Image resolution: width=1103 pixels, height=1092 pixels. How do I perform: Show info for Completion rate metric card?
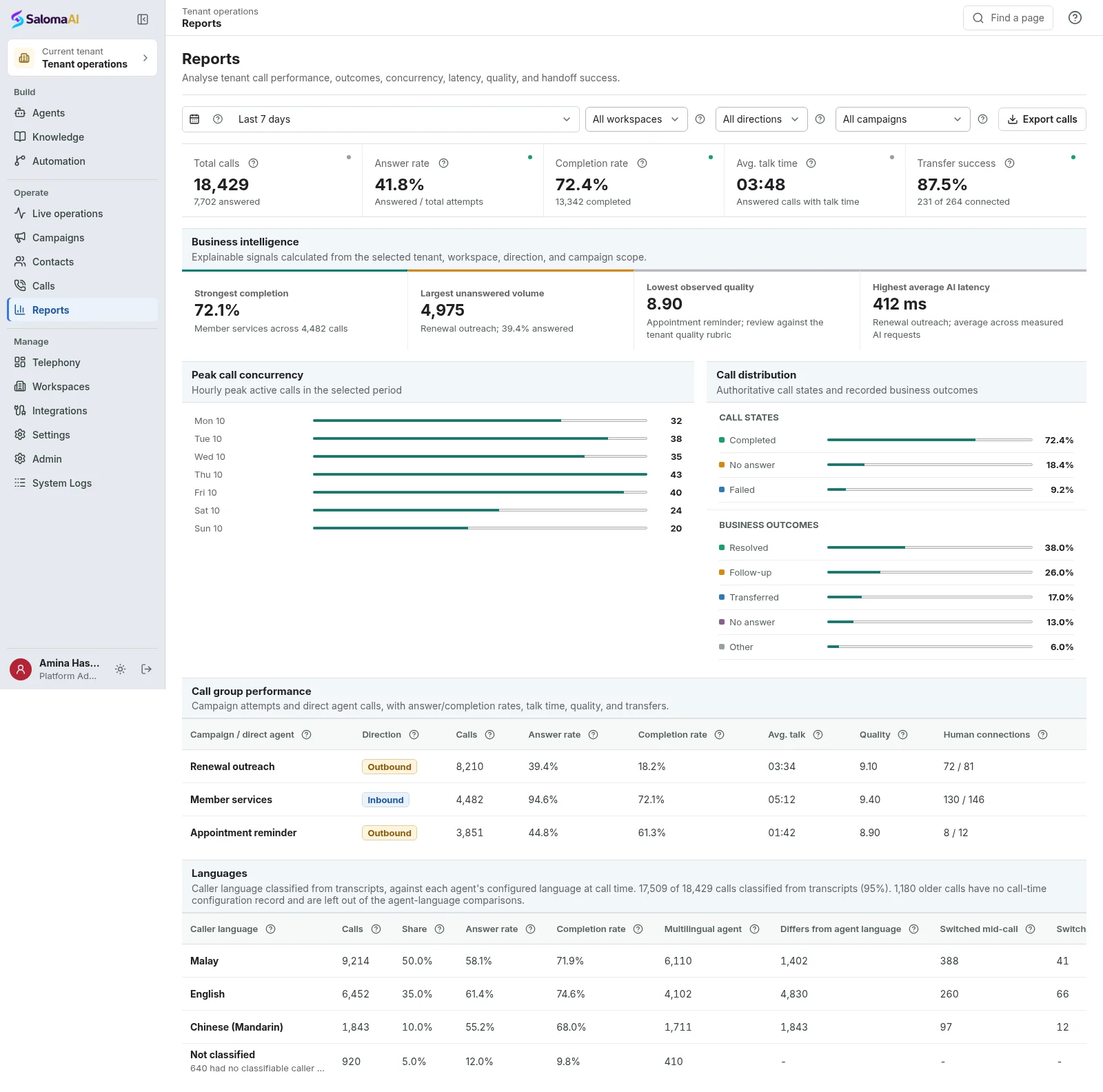coord(642,163)
